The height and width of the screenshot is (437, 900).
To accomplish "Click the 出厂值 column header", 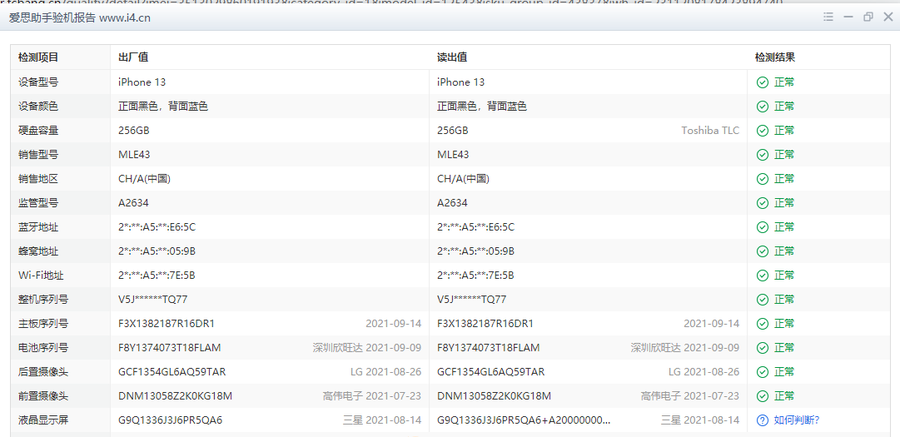I will point(133,57).
